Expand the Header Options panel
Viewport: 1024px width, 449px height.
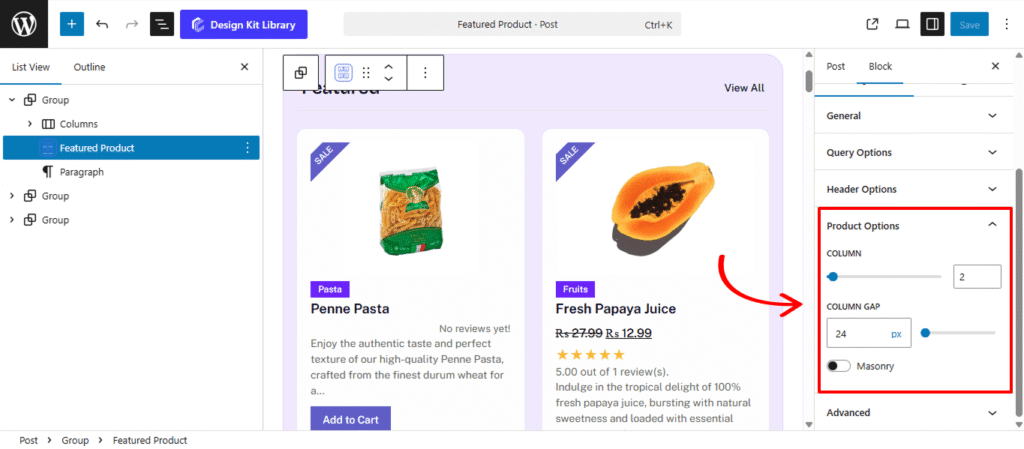[x=909, y=189]
